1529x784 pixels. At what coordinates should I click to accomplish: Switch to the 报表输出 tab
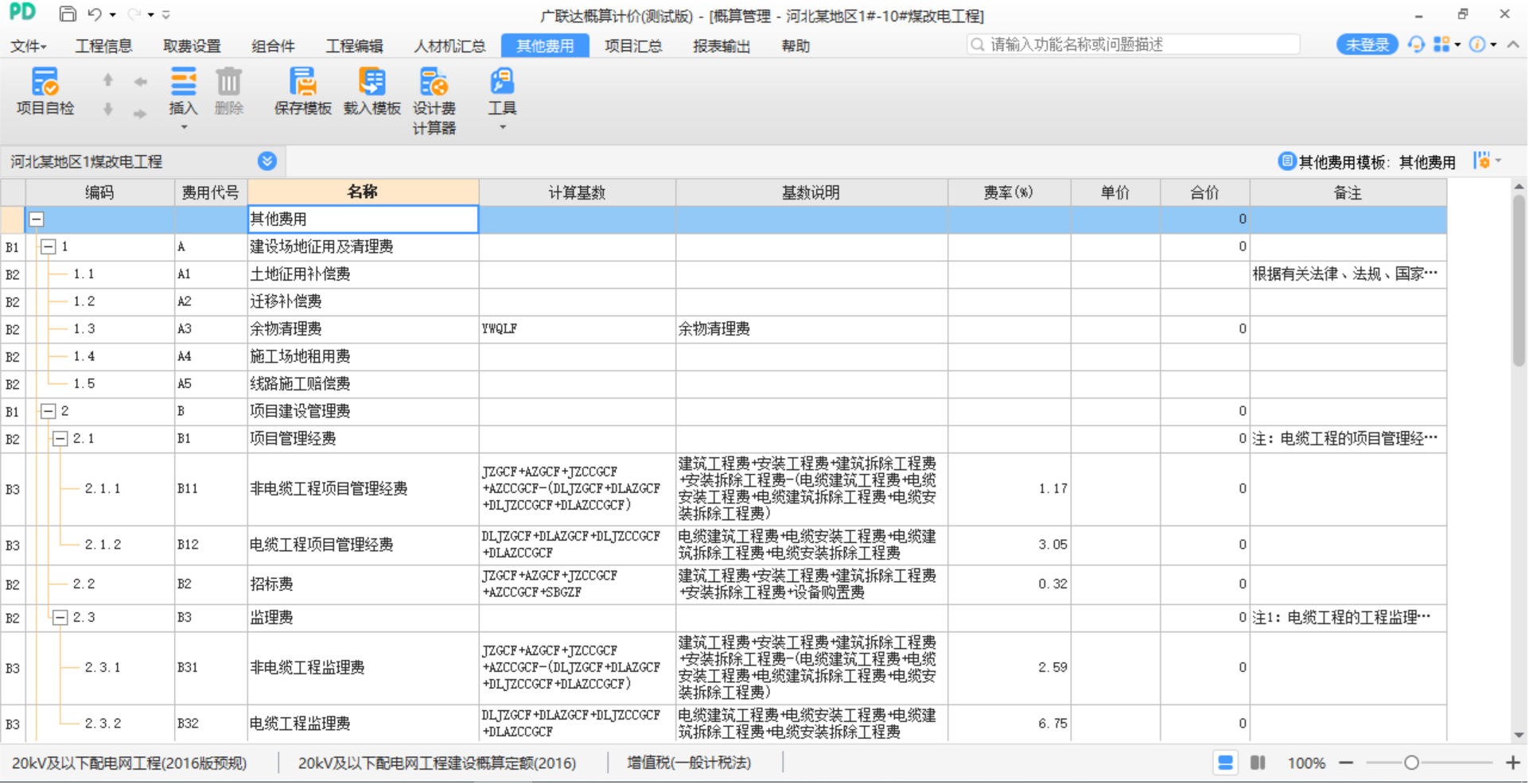pos(722,46)
